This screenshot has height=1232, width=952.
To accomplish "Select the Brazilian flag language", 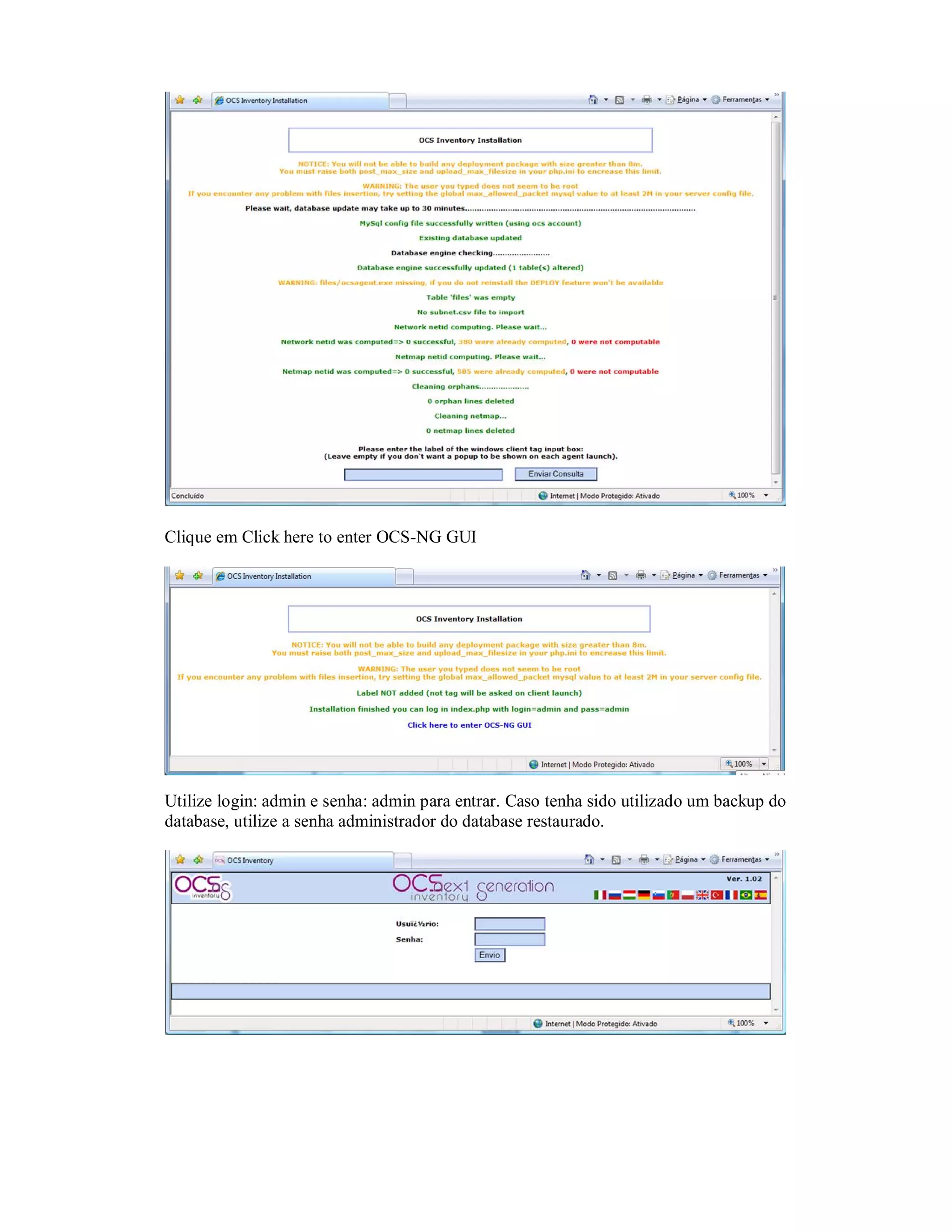I will pos(746,894).
